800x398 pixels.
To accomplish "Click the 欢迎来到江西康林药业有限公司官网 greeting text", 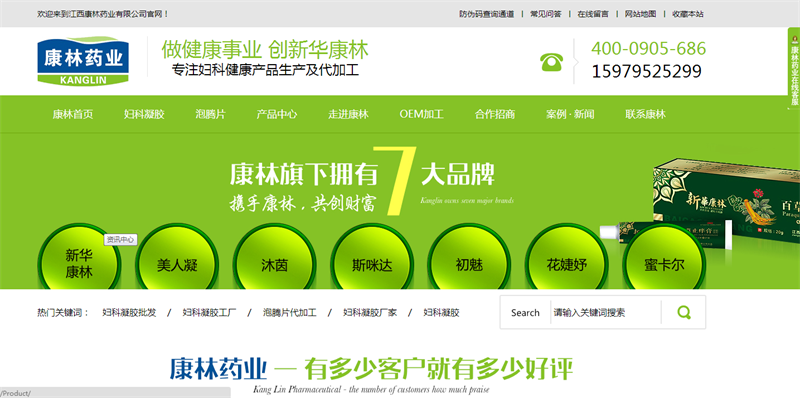I will pos(103,14).
